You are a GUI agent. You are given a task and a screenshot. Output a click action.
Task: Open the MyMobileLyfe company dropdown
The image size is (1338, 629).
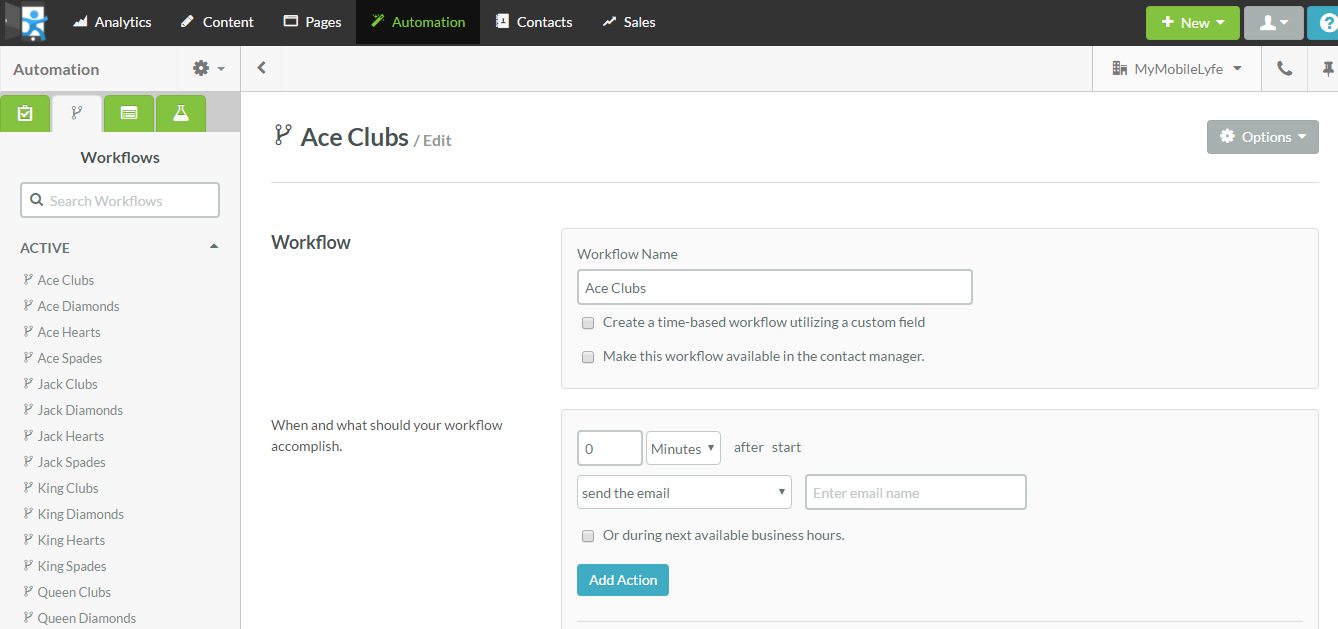click(1177, 69)
